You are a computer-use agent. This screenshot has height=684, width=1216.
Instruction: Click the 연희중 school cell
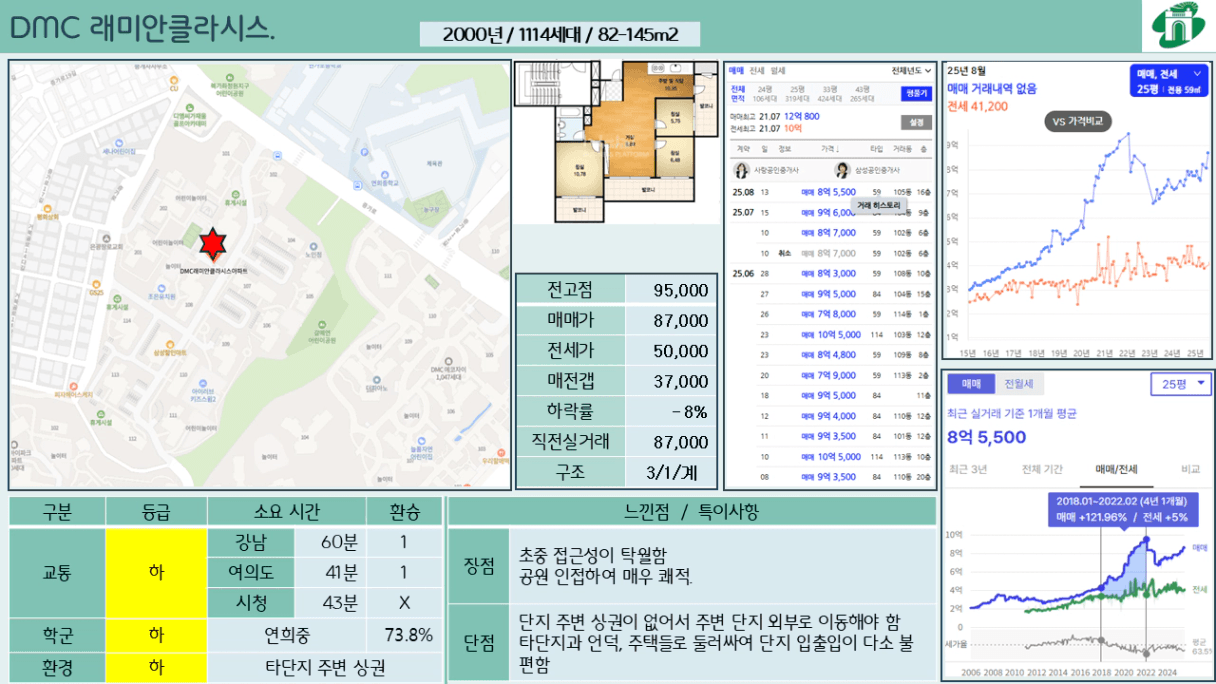pos(287,634)
